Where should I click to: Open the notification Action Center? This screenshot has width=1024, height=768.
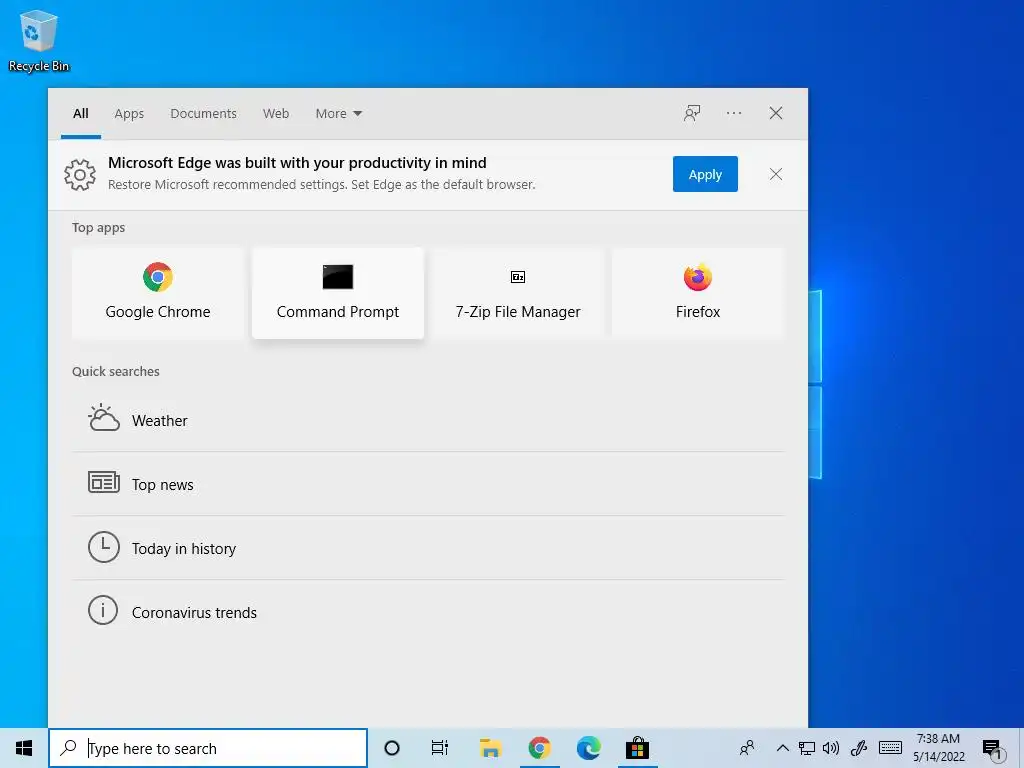tap(993, 749)
